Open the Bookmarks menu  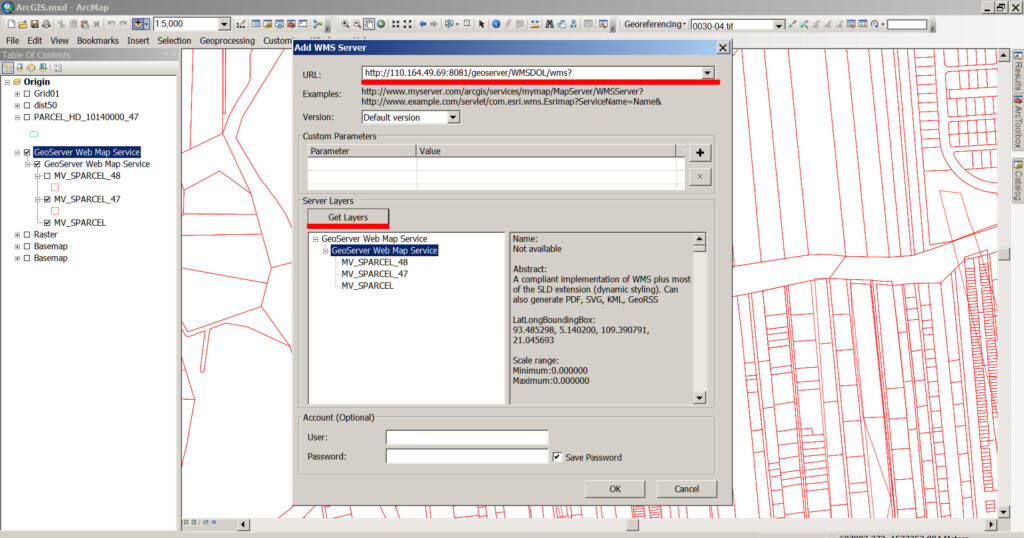[97, 41]
